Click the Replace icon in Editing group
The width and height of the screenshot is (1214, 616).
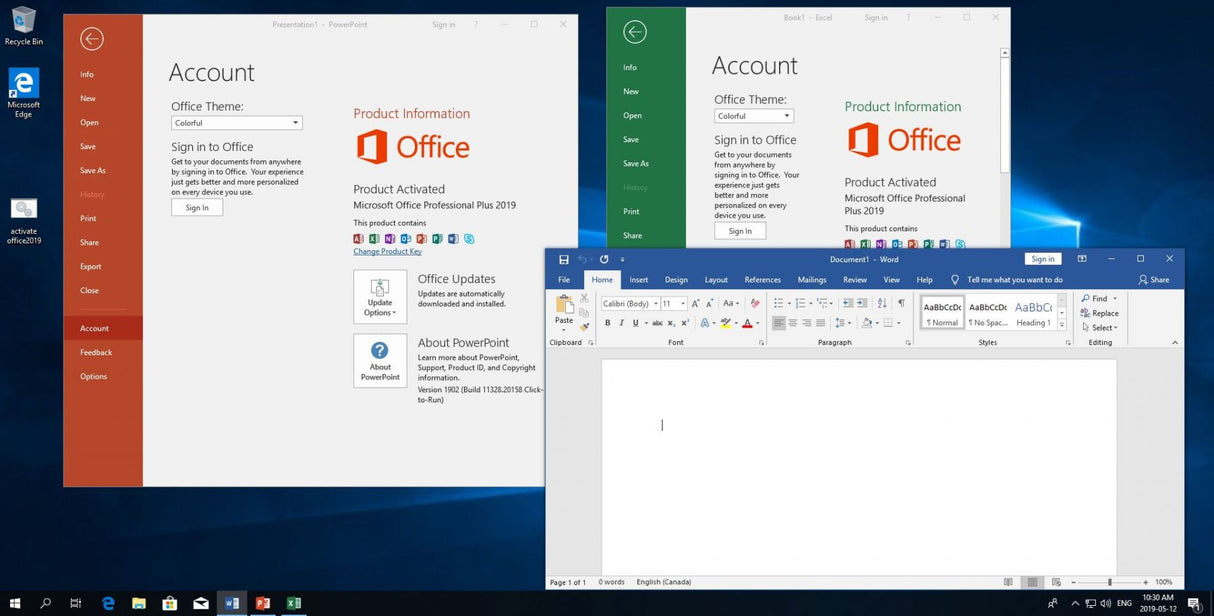1100,313
